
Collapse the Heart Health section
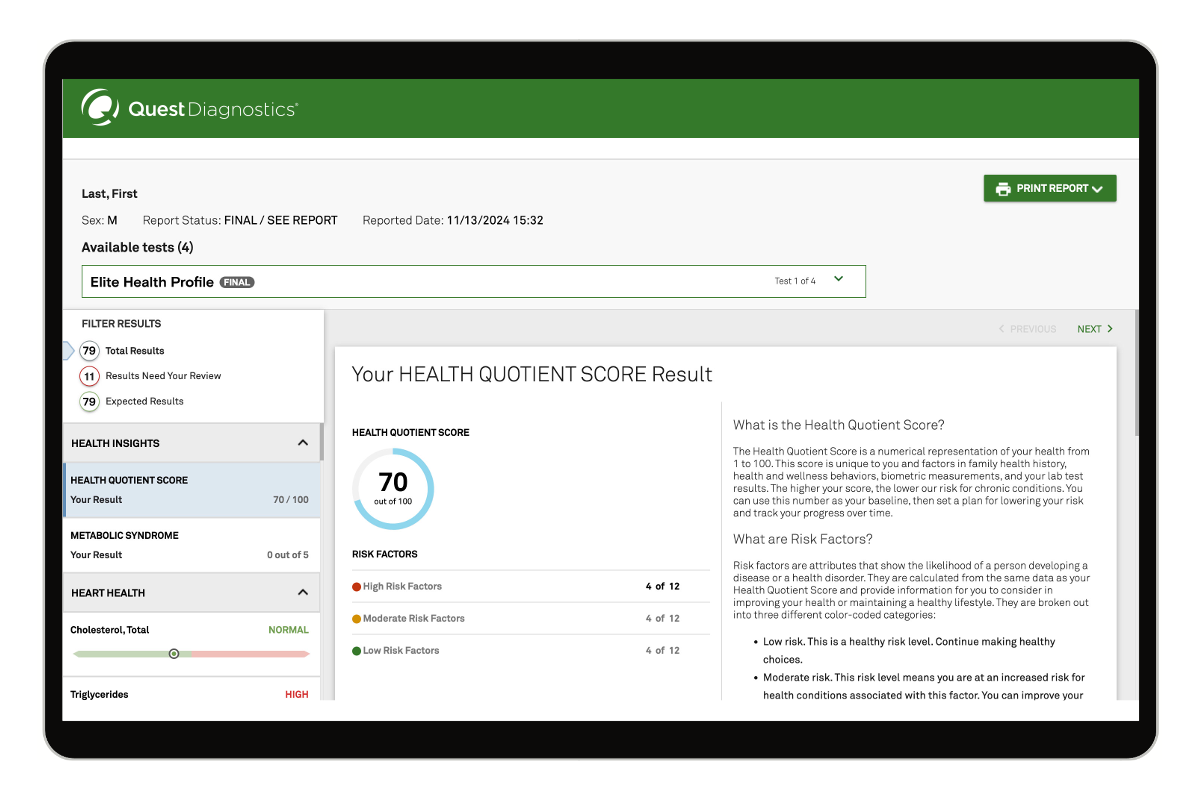pos(303,593)
